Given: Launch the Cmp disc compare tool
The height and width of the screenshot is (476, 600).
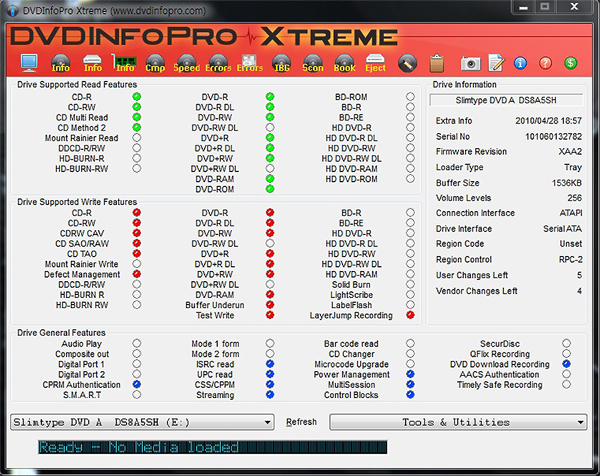Looking at the screenshot, I should [155, 63].
